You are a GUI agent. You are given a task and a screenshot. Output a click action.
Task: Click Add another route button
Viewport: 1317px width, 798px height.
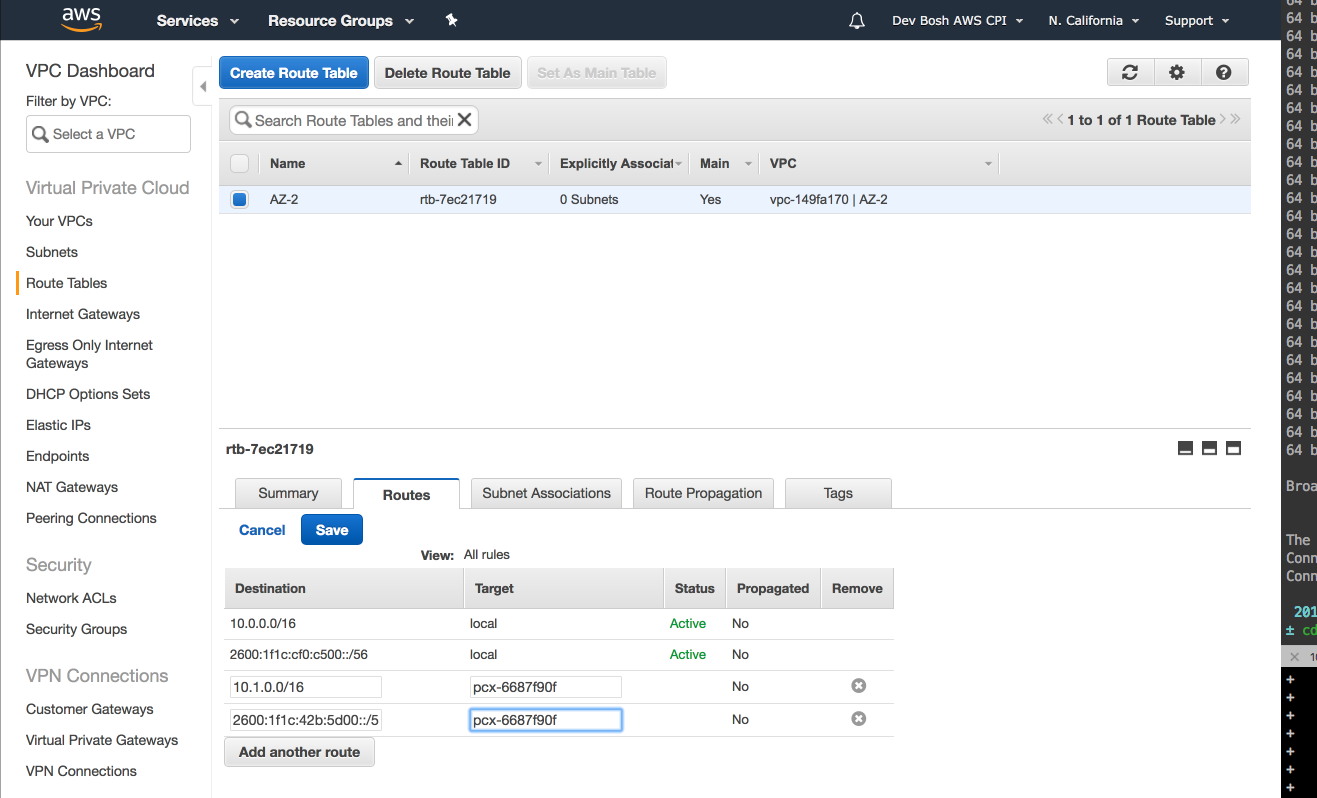pos(299,752)
